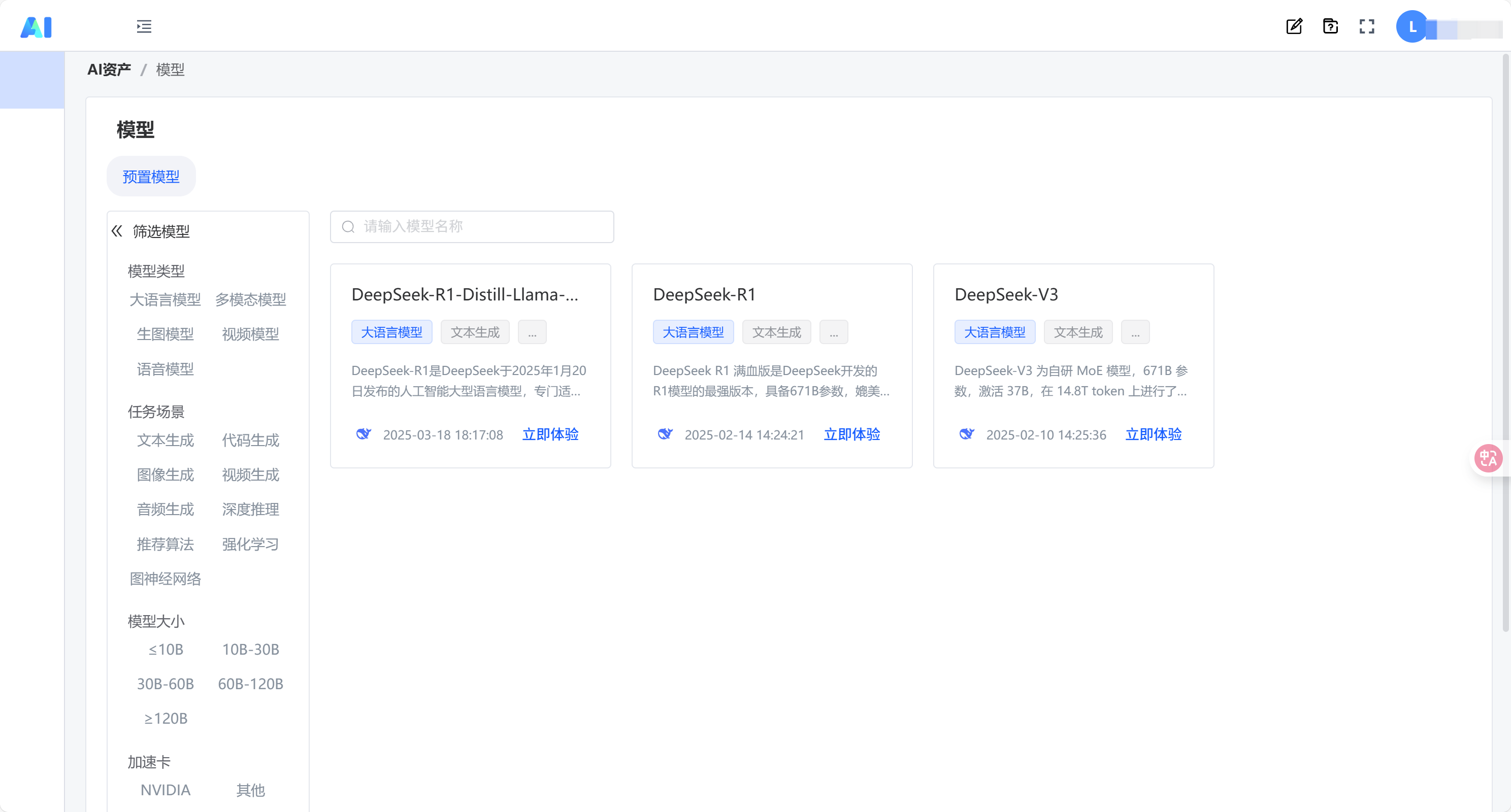Go to AI资产 breadcrumb
This screenshot has height=812, width=1511.
click(x=109, y=70)
